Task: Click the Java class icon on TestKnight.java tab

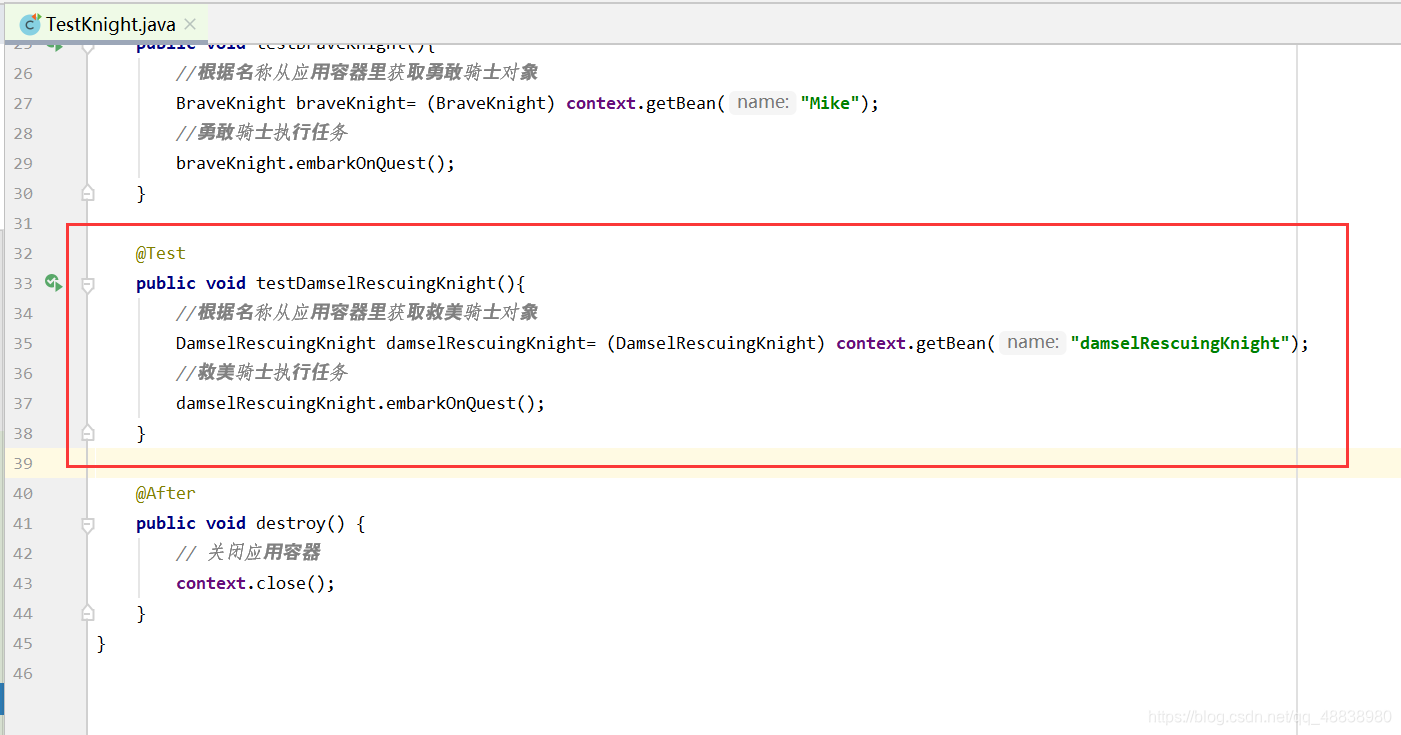Action: pyautogui.click(x=30, y=24)
